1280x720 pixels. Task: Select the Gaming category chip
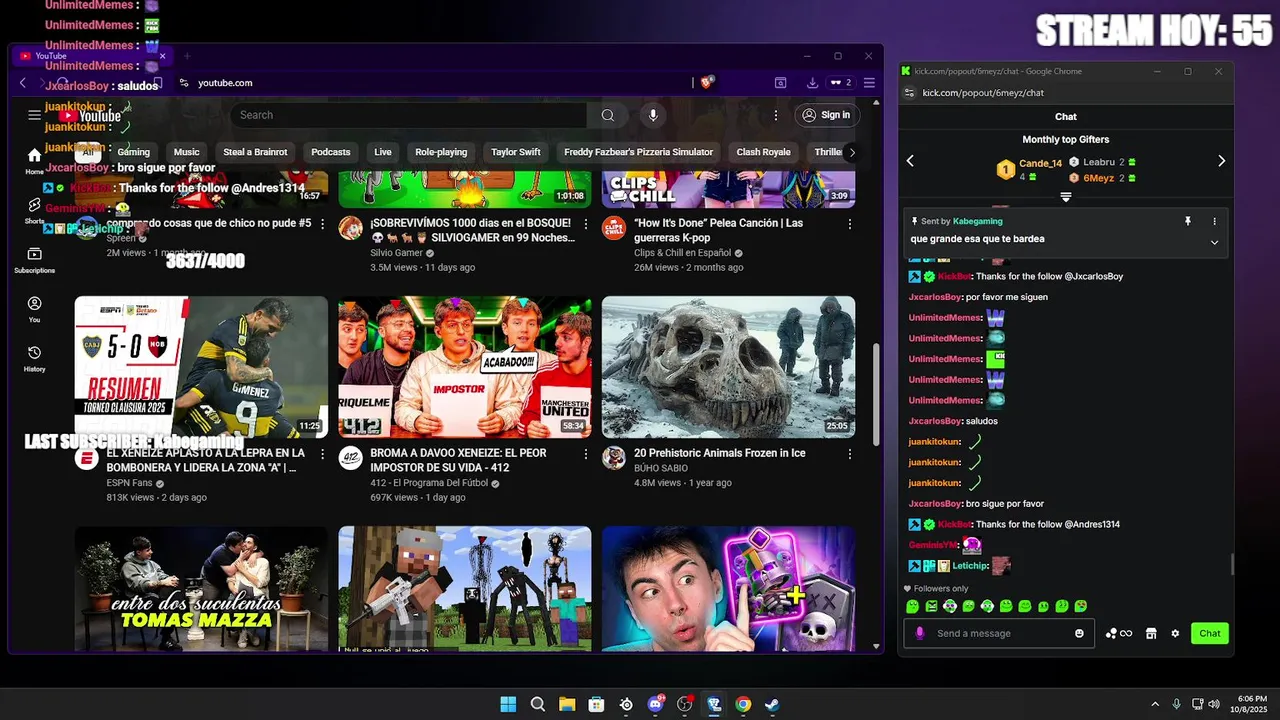[x=133, y=152]
